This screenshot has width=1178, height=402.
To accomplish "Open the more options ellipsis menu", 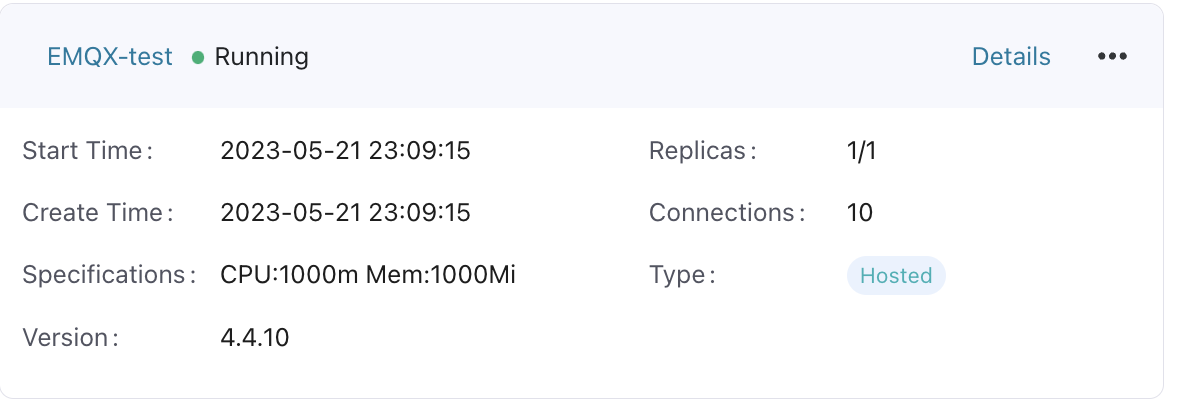I will (x=1112, y=57).
